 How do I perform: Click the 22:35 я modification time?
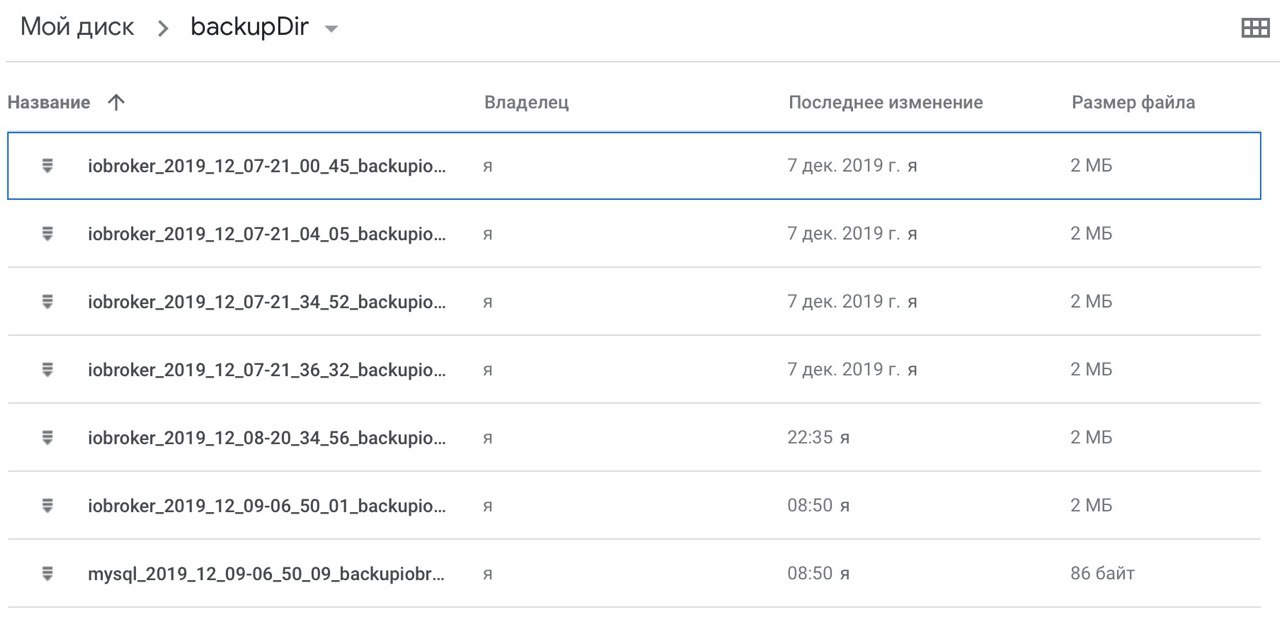point(818,438)
